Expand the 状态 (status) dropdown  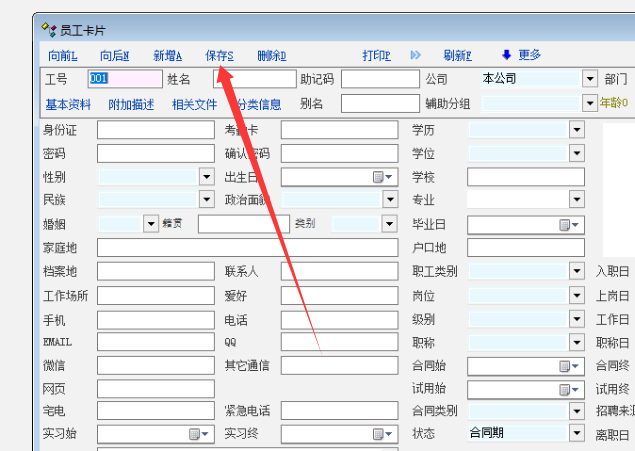point(576,434)
